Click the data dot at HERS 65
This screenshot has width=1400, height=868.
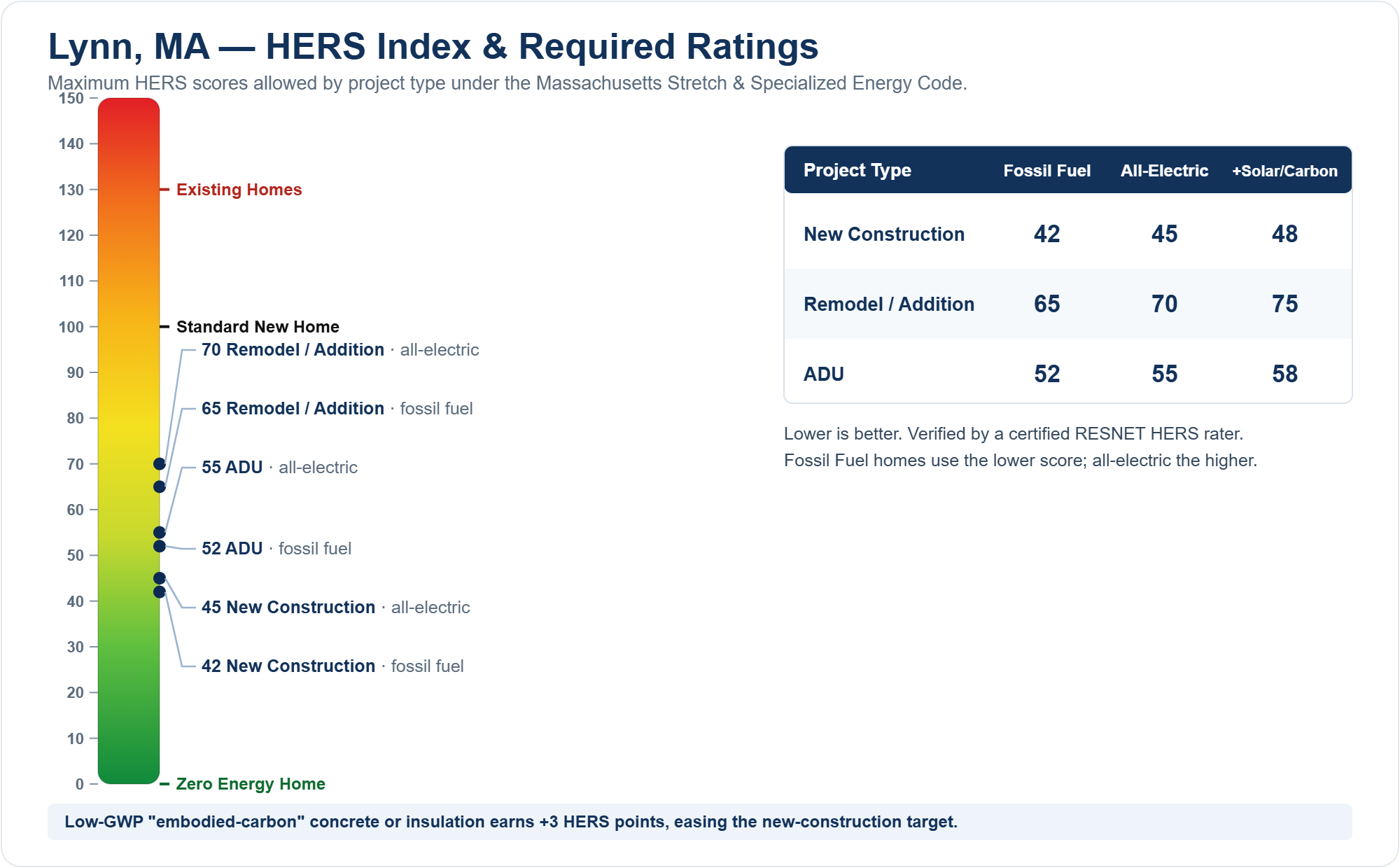point(160,486)
